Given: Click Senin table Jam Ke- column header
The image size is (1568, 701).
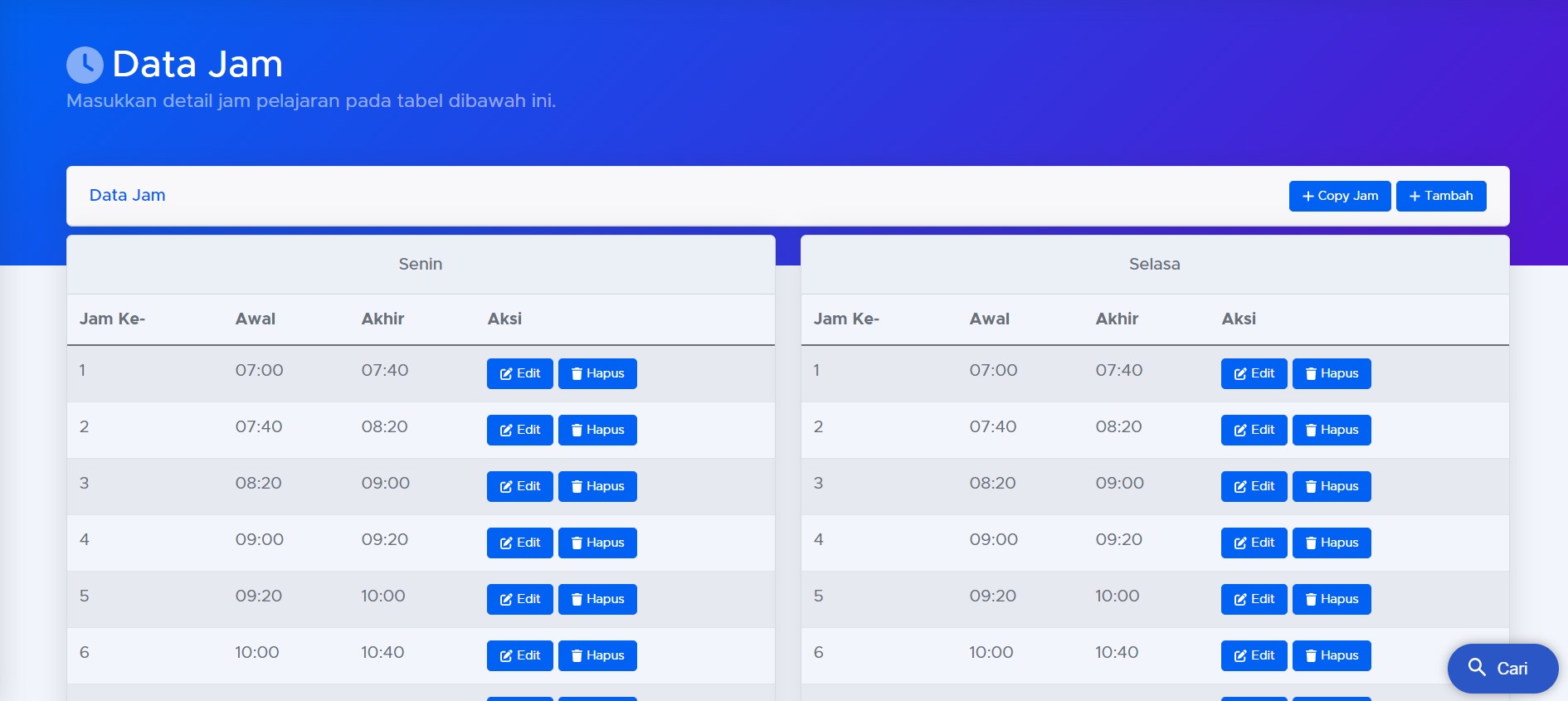Looking at the screenshot, I should pyautogui.click(x=112, y=319).
